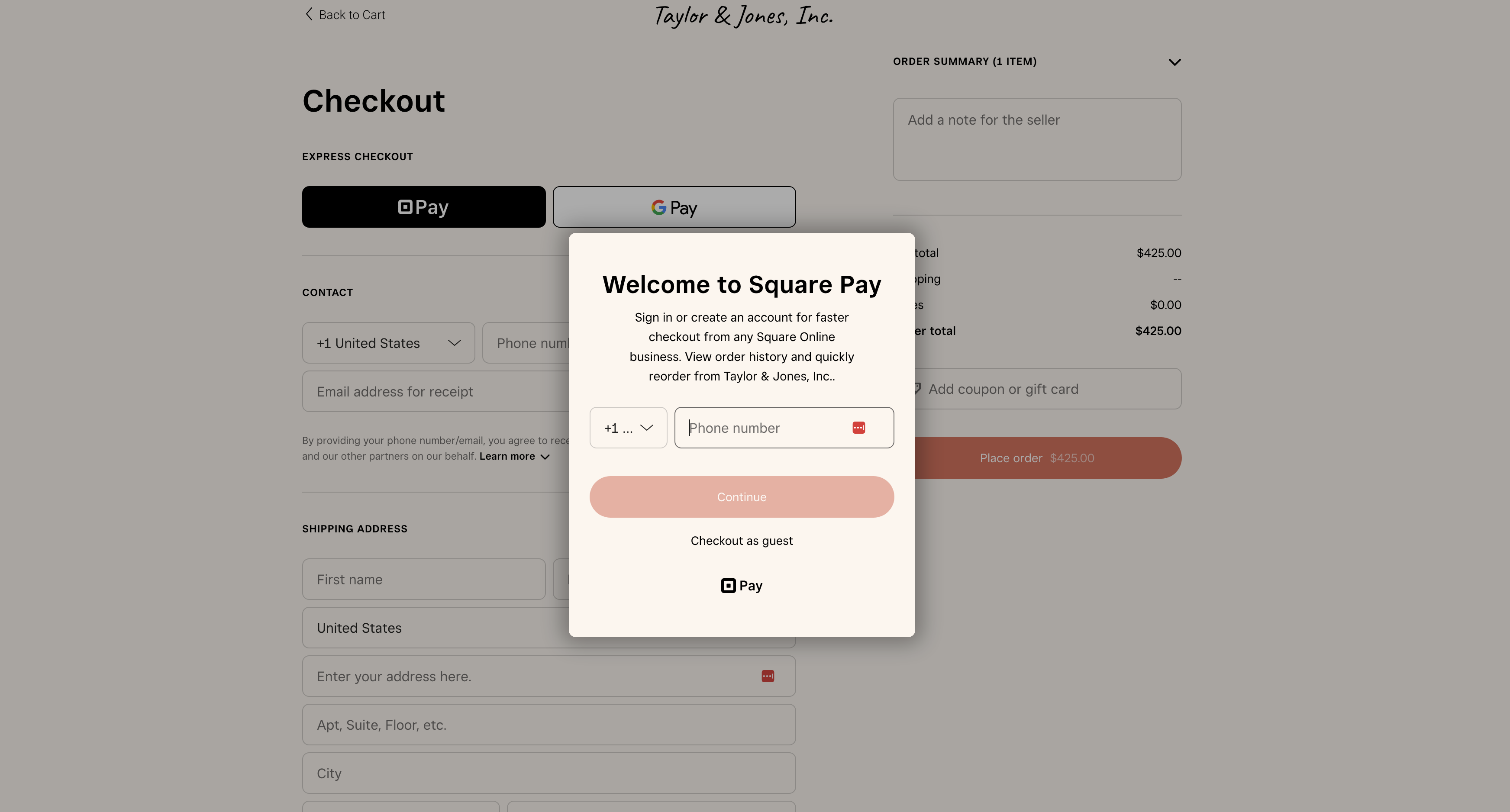Click the Square Pay logo below Checkout as guest
Screen dimensions: 1510x812
click(741, 585)
